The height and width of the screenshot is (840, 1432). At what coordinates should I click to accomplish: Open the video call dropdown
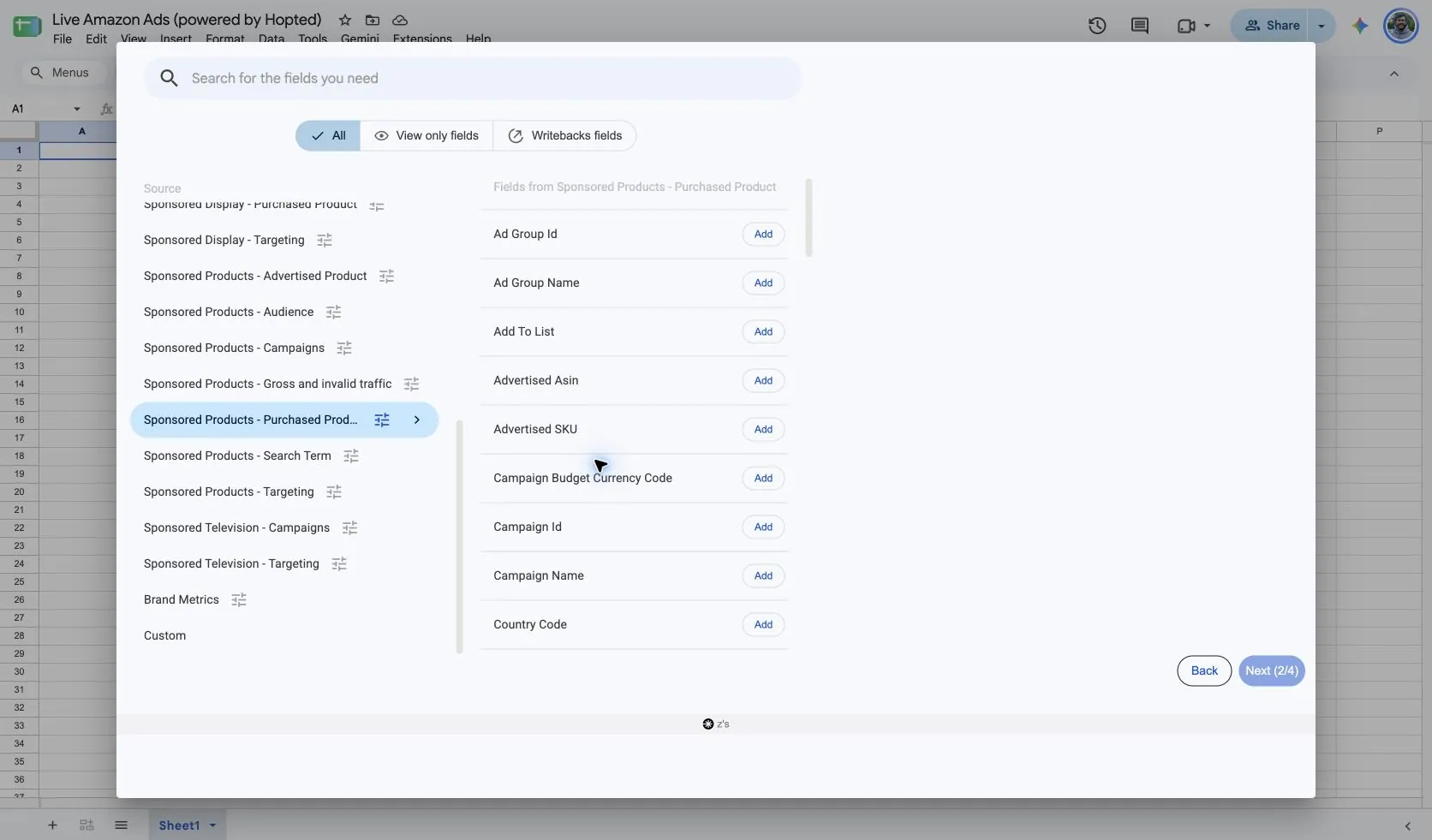(x=1208, y=26)
